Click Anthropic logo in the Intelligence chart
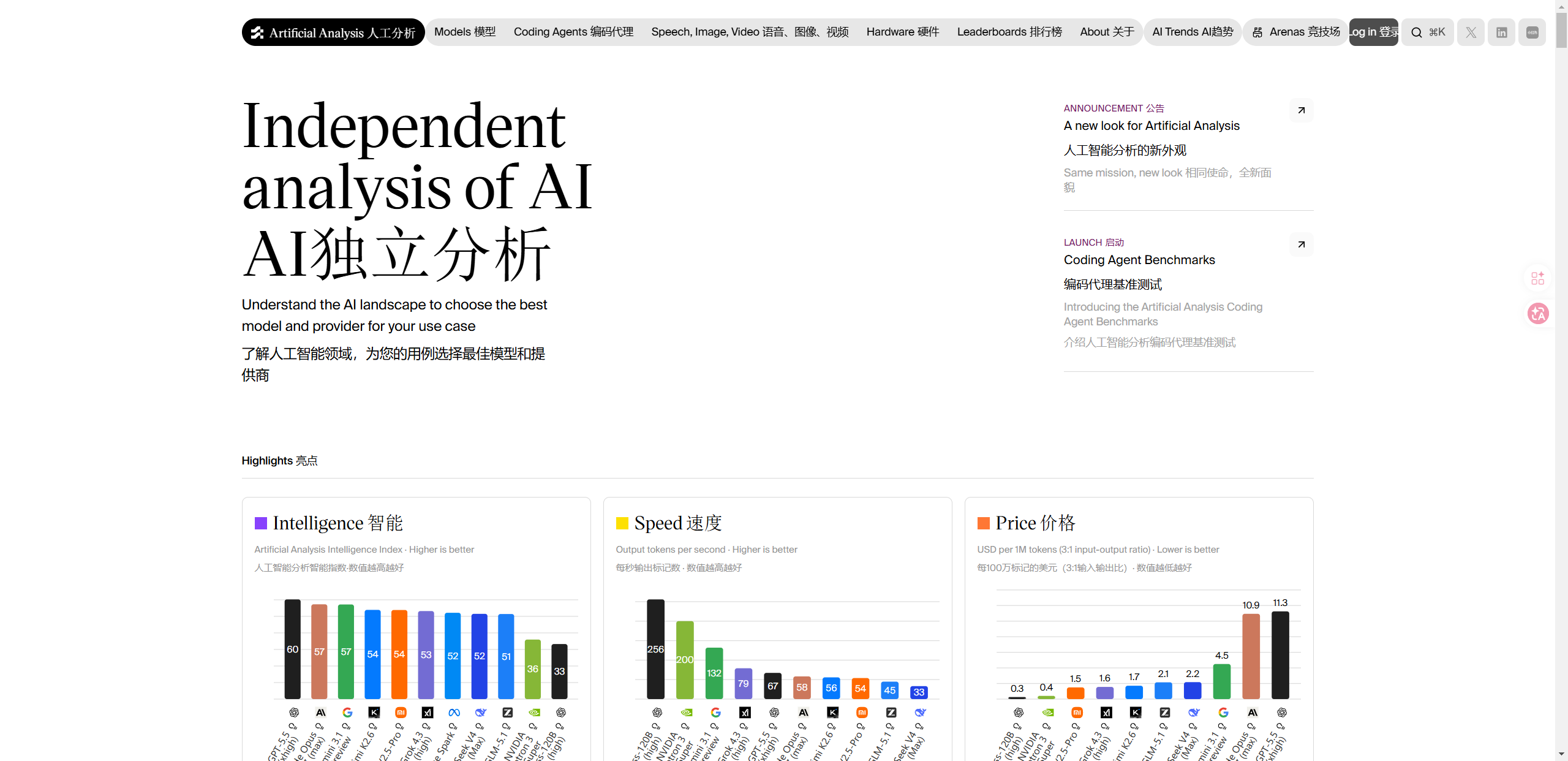 pyautogui.click(x=321, y=713)
